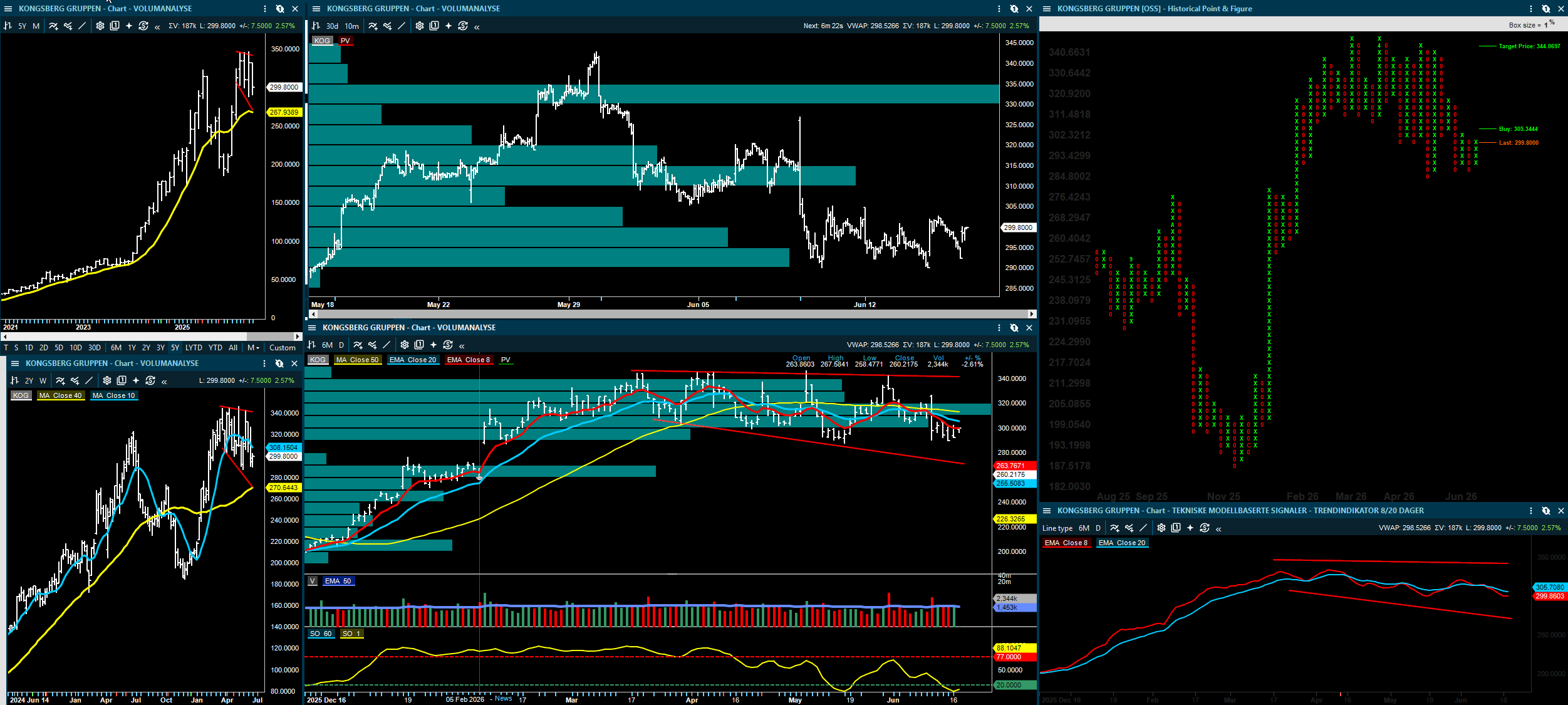Screen dimensions: 1568x705
Task: Click scroll-right arrow under the 30d intraday chart
Action: 1032,313
